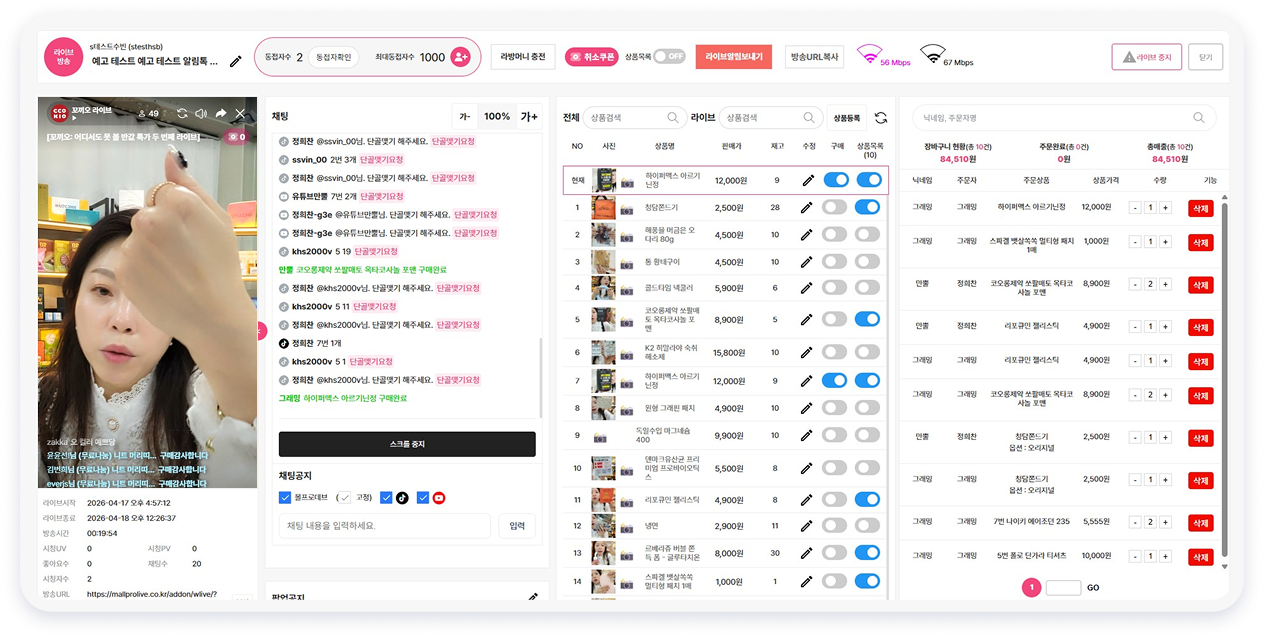Uncheck the 폴프로데브 checkbox under 채팅공지
1264x638 pixels.
285,498
